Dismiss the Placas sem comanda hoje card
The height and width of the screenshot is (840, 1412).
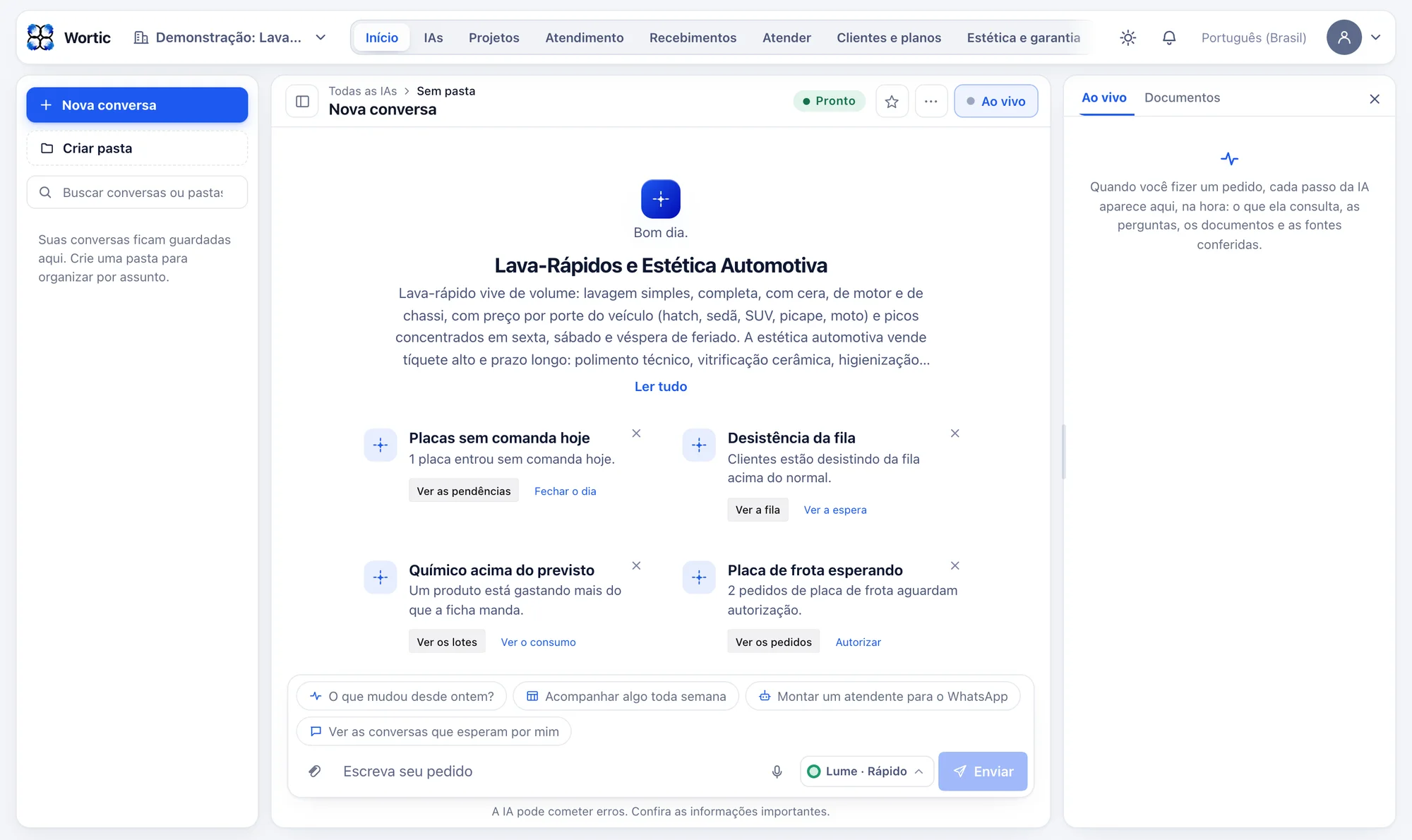tap(636, 433)
